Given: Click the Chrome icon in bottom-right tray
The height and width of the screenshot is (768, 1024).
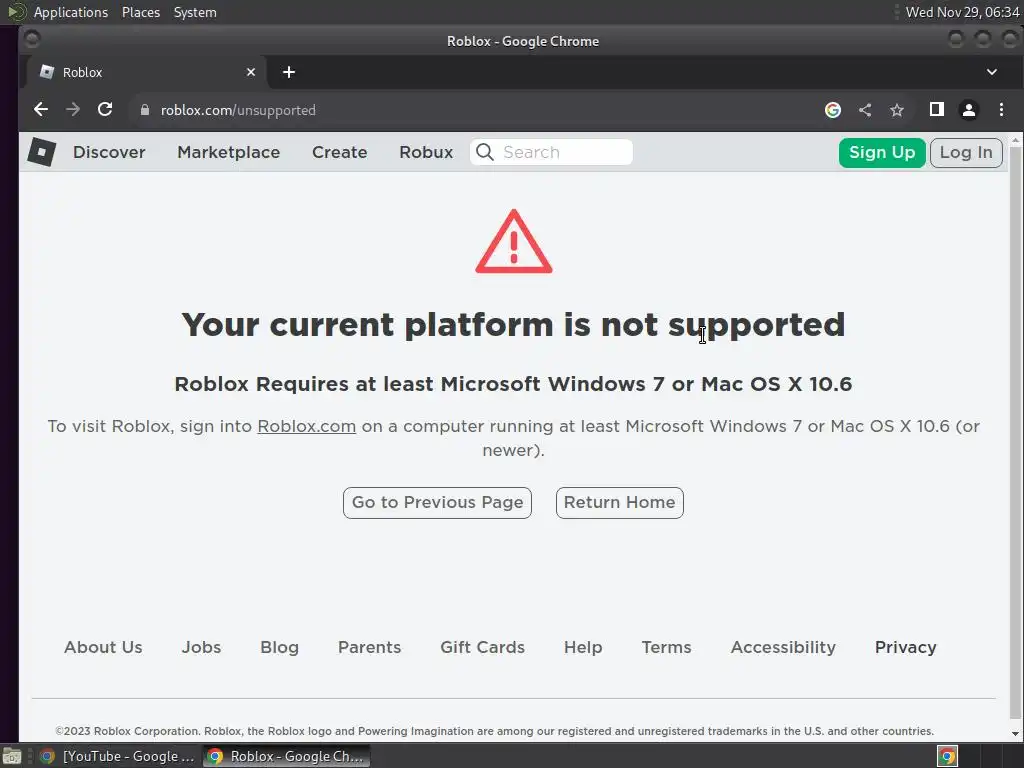Looking at the screenshot, I should point(947,756).
